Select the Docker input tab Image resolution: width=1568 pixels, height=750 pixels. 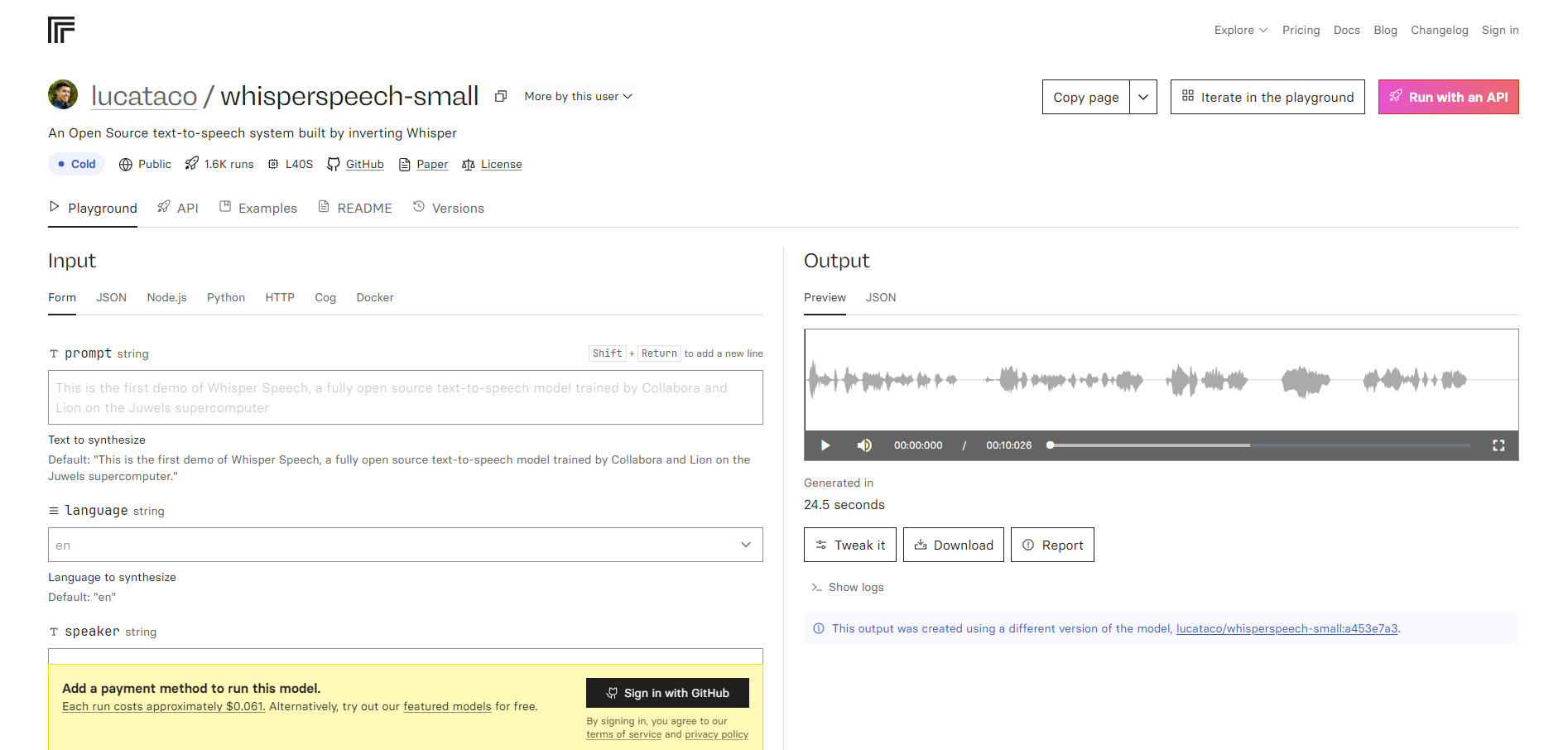click(x=375, y=297)
